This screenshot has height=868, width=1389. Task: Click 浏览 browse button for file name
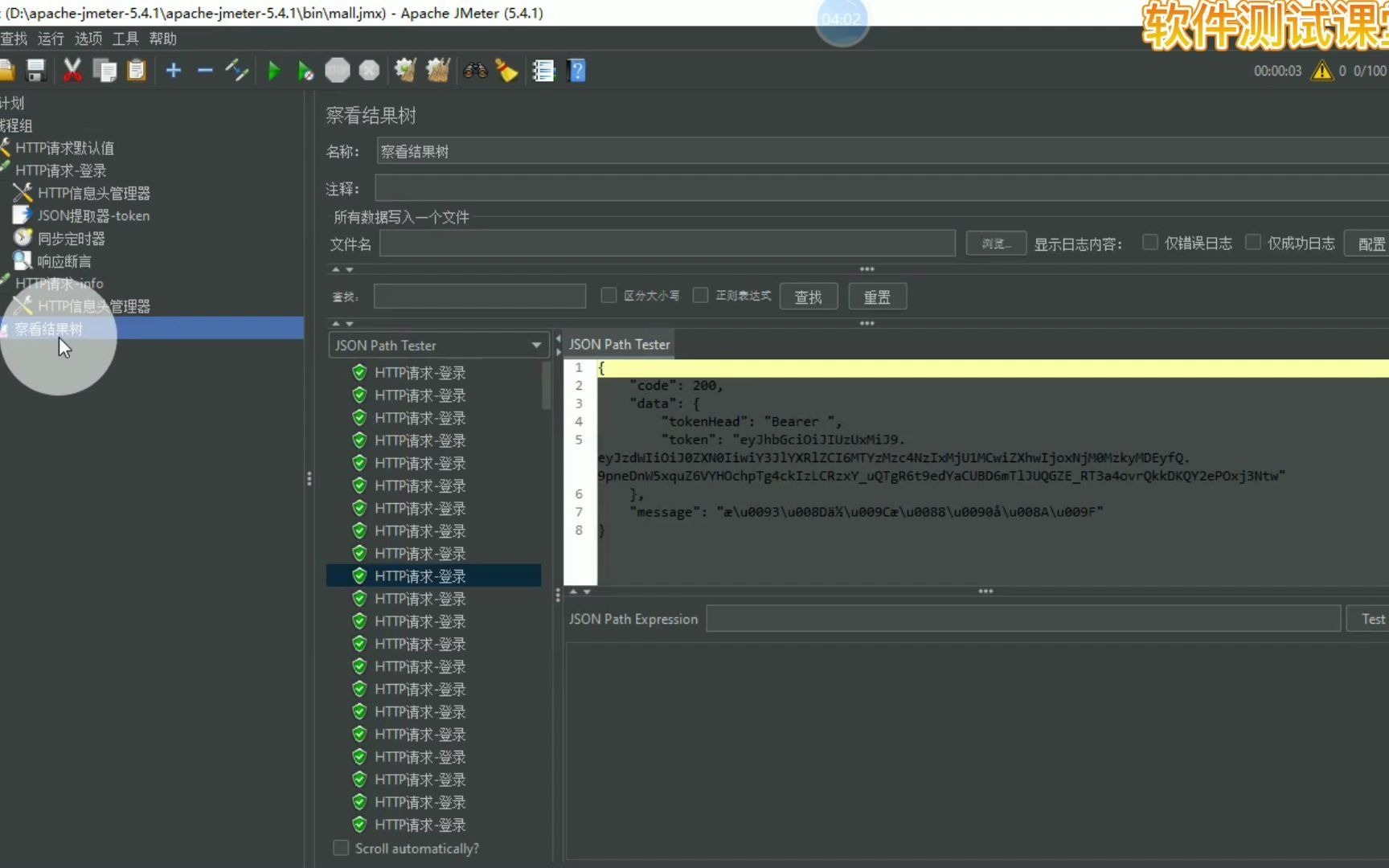point(995,244)
